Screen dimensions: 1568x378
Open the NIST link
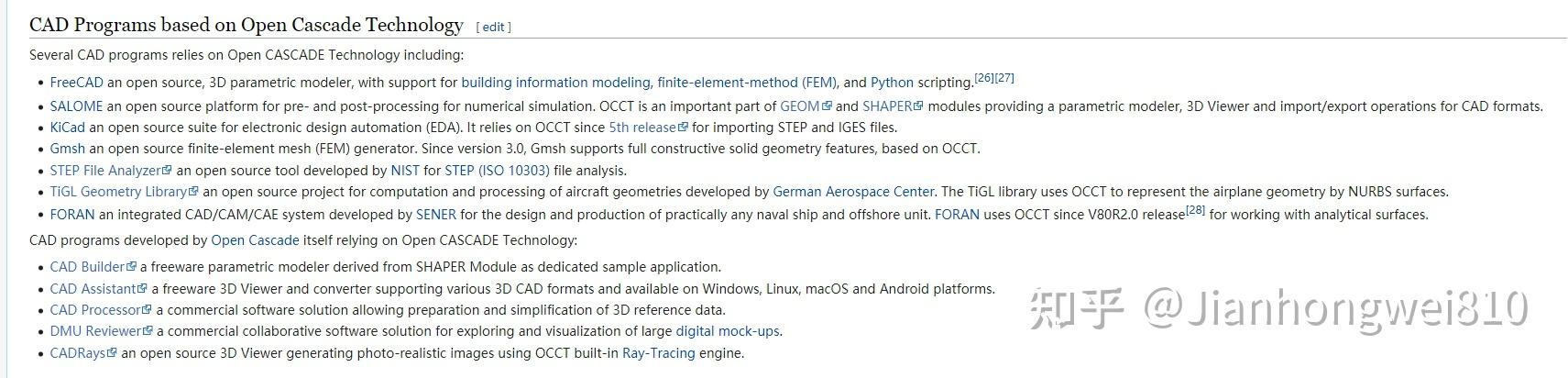(x=405, y=171)
